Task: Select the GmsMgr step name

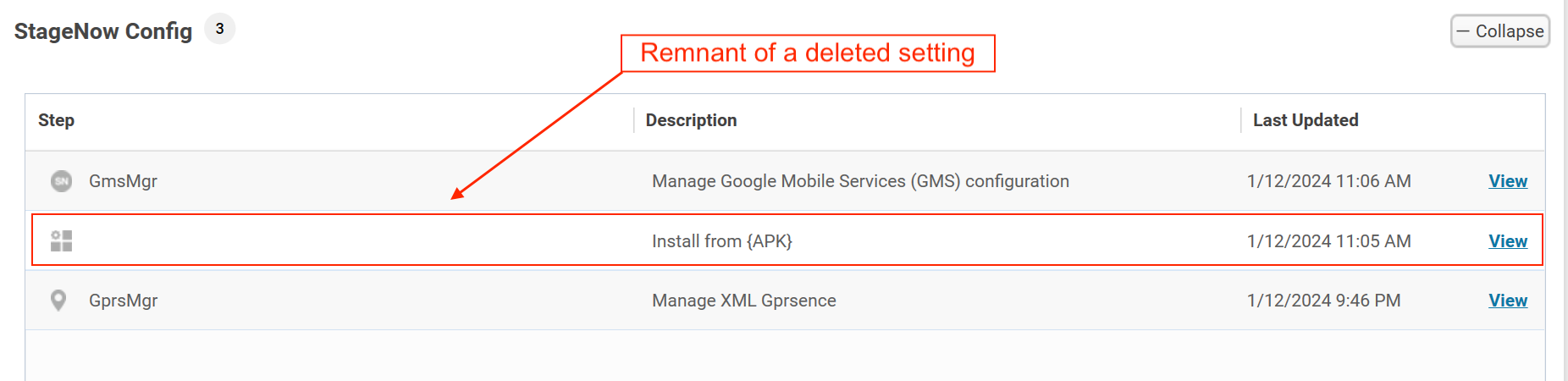Action: (x=123, y=181)
